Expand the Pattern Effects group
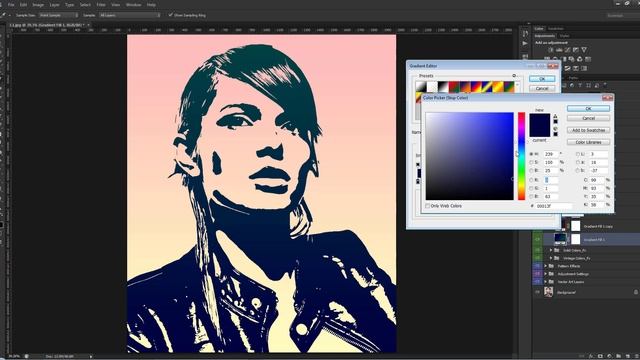640x360 pixels. pyautogui.click(x=546, y=266)
